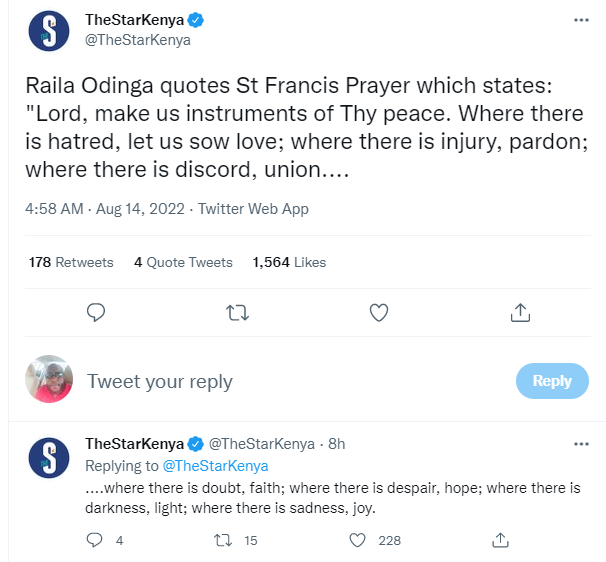Open TheStarKenya profile avatar at top
Viewport: 606px width, 562px height.
point(49,30)
